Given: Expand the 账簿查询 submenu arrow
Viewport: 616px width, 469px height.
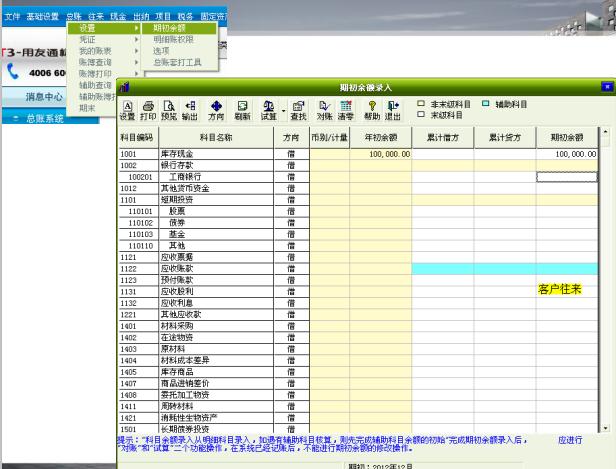Looking at the screenshot, I should pos(136,62).
